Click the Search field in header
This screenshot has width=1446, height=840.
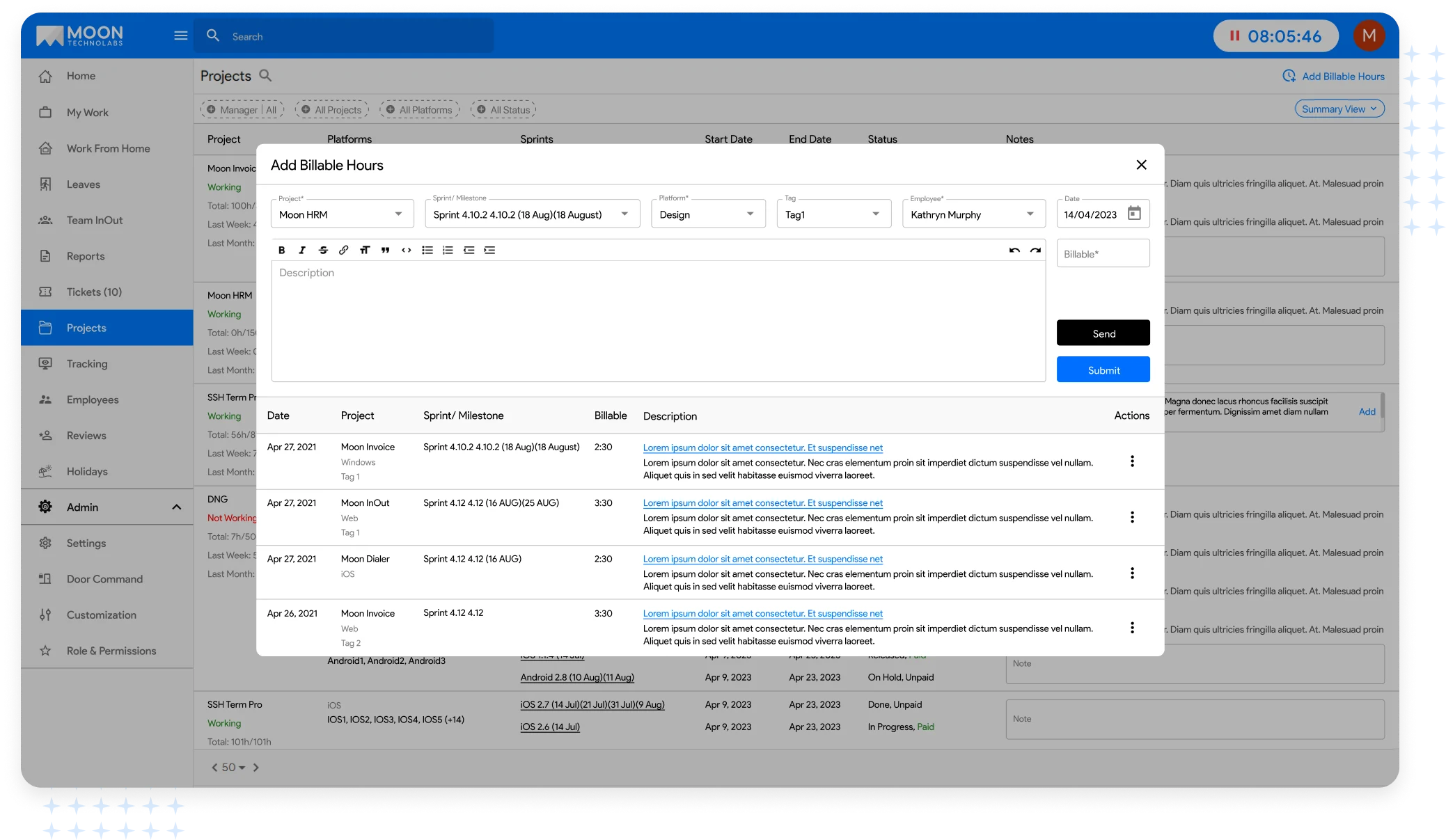(x=344, y=36)
